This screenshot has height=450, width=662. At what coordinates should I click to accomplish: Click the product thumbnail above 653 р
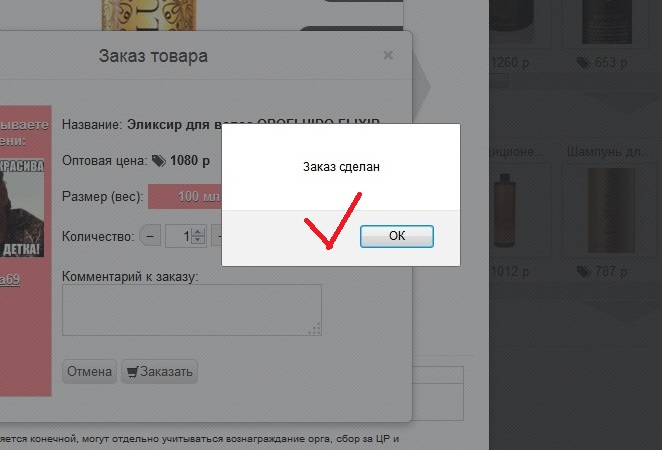click(x=607, y=22)
